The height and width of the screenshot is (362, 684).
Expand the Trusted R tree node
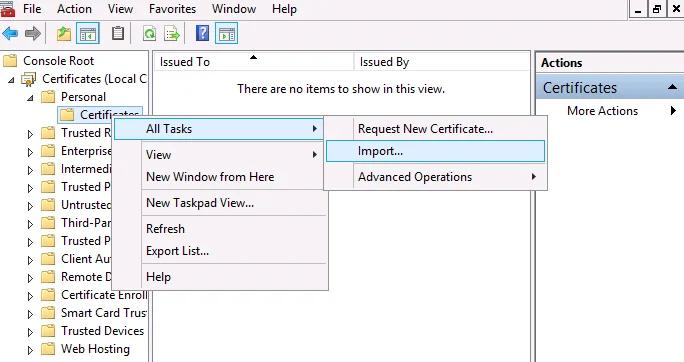click(x=30, y=134)
